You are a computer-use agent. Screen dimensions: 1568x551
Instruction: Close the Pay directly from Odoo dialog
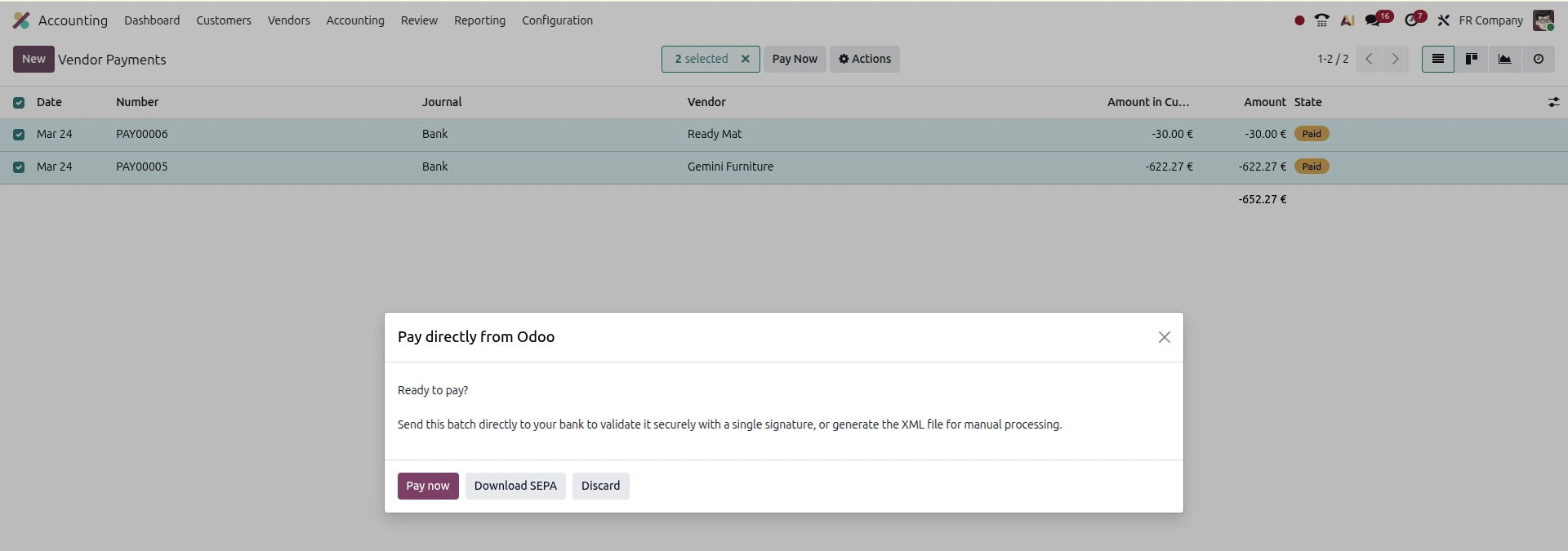click(x=1165, y=337)
